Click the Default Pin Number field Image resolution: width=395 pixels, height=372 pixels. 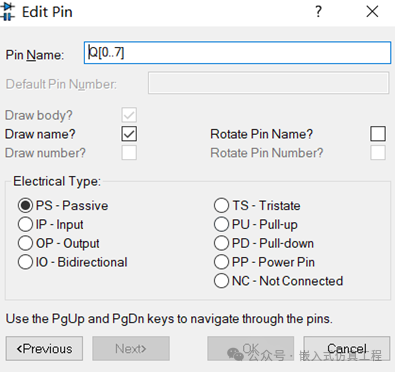tap(269, 83)
